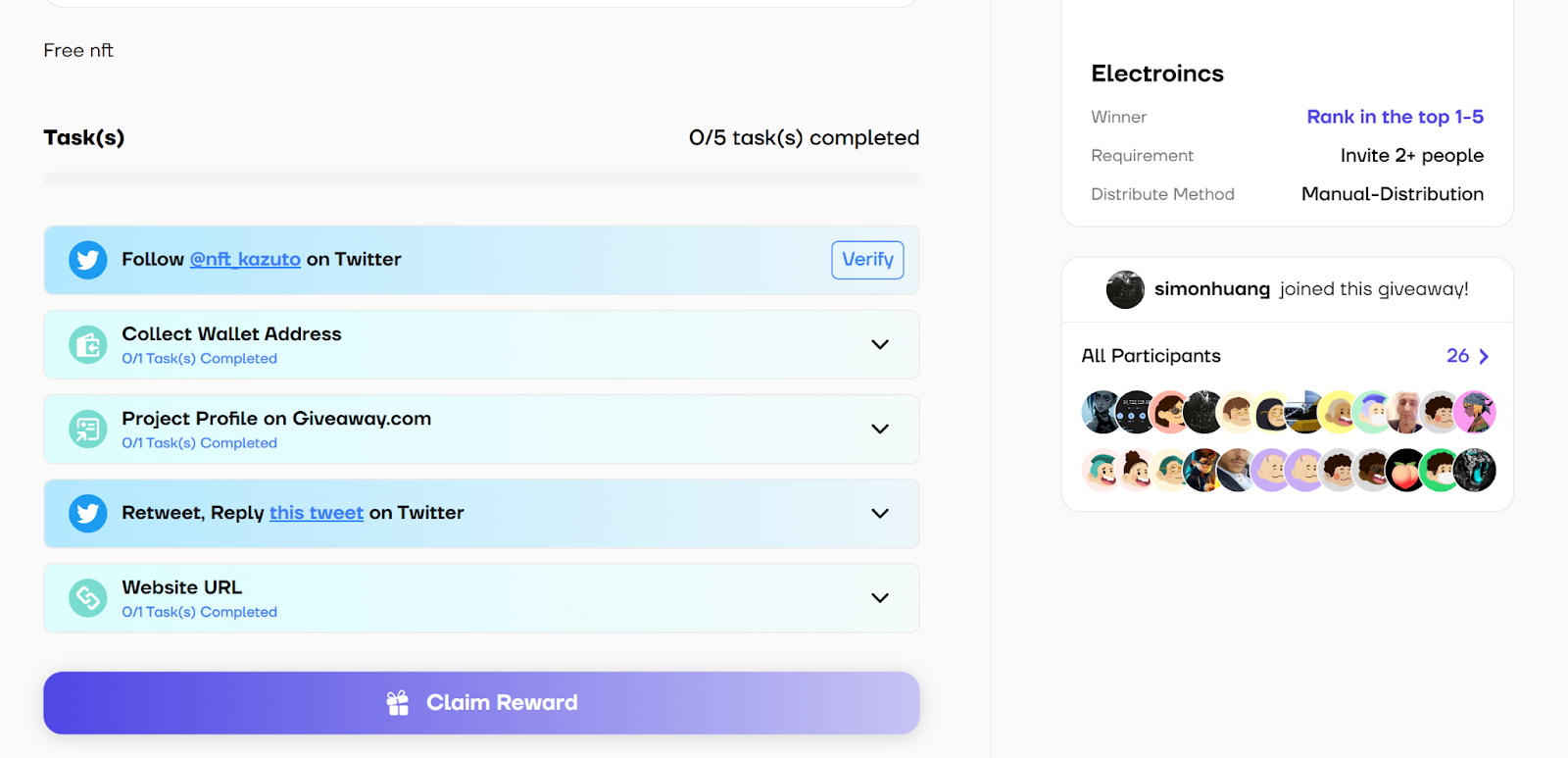
Task: Open the "this tweet" link
Action: 317,513
